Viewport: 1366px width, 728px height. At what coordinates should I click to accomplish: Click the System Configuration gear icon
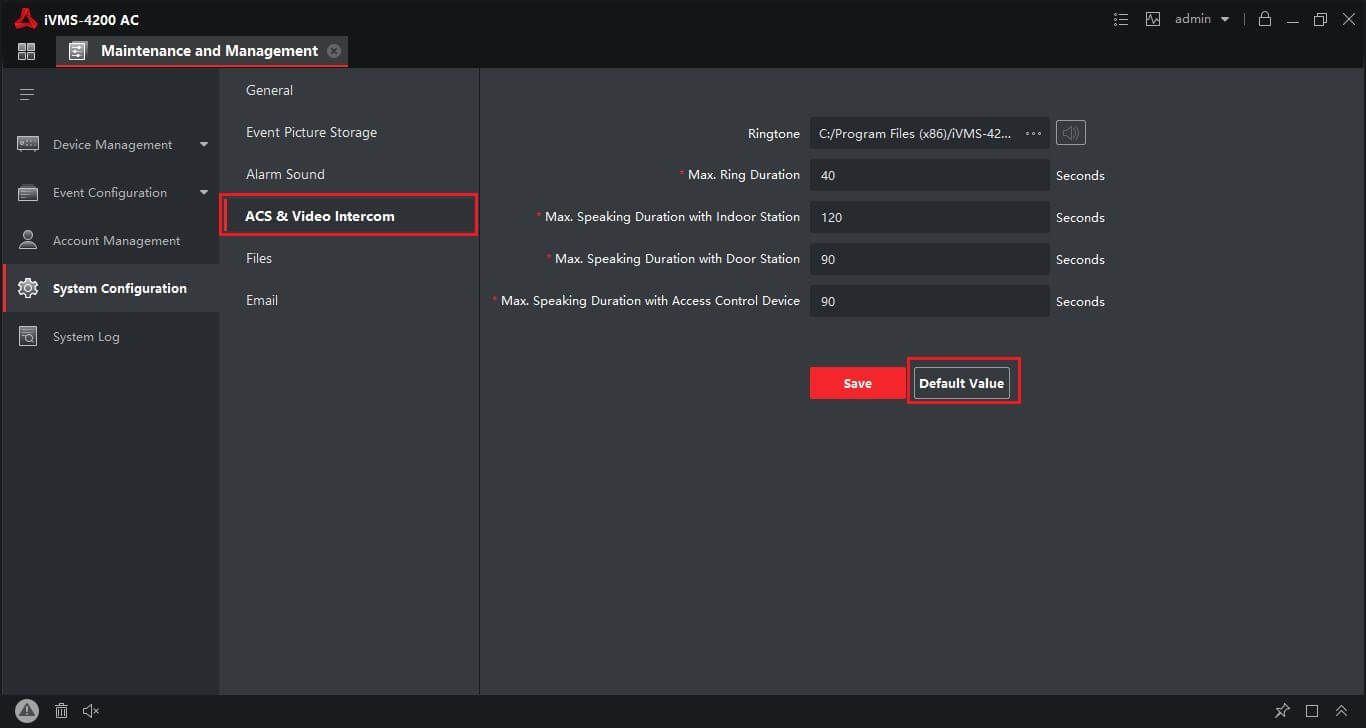coord(28,288)
